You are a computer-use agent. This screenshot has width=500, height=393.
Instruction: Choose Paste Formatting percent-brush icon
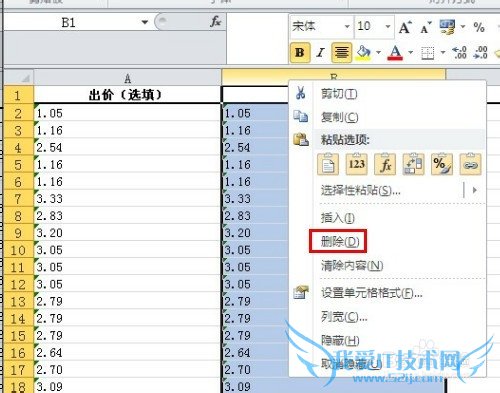coord(442,164)
